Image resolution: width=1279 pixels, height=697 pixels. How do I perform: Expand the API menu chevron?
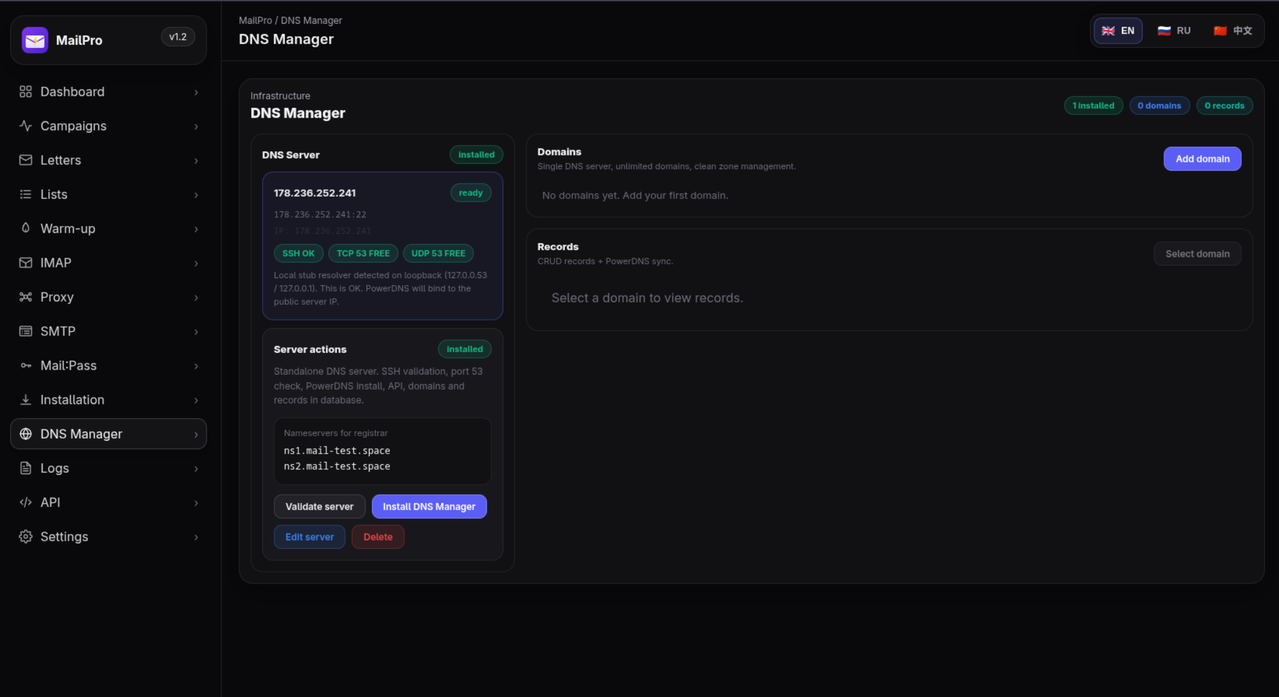pyautogui.click(x=196, y=503)
